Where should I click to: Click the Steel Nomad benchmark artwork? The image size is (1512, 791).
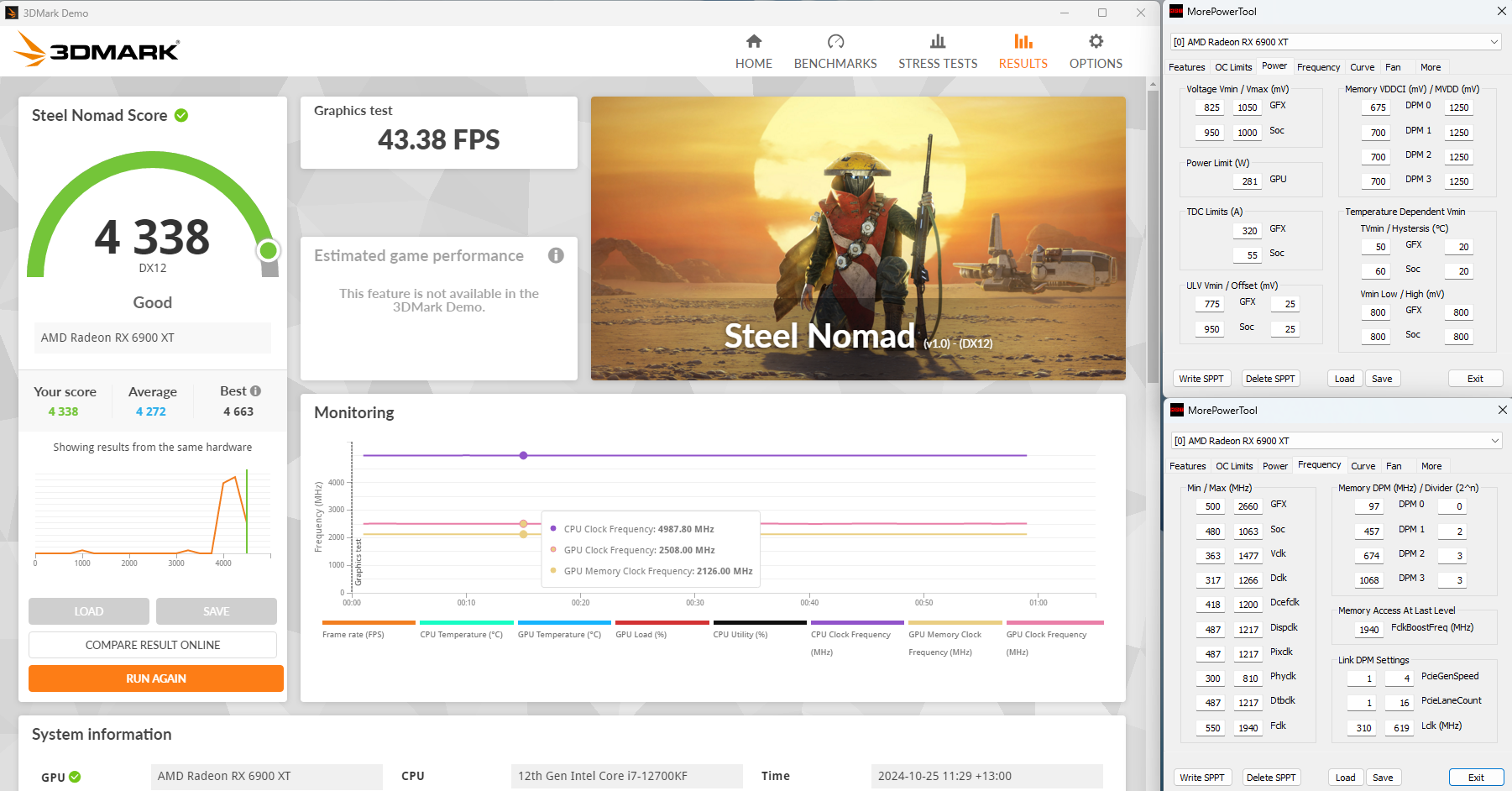858,238
